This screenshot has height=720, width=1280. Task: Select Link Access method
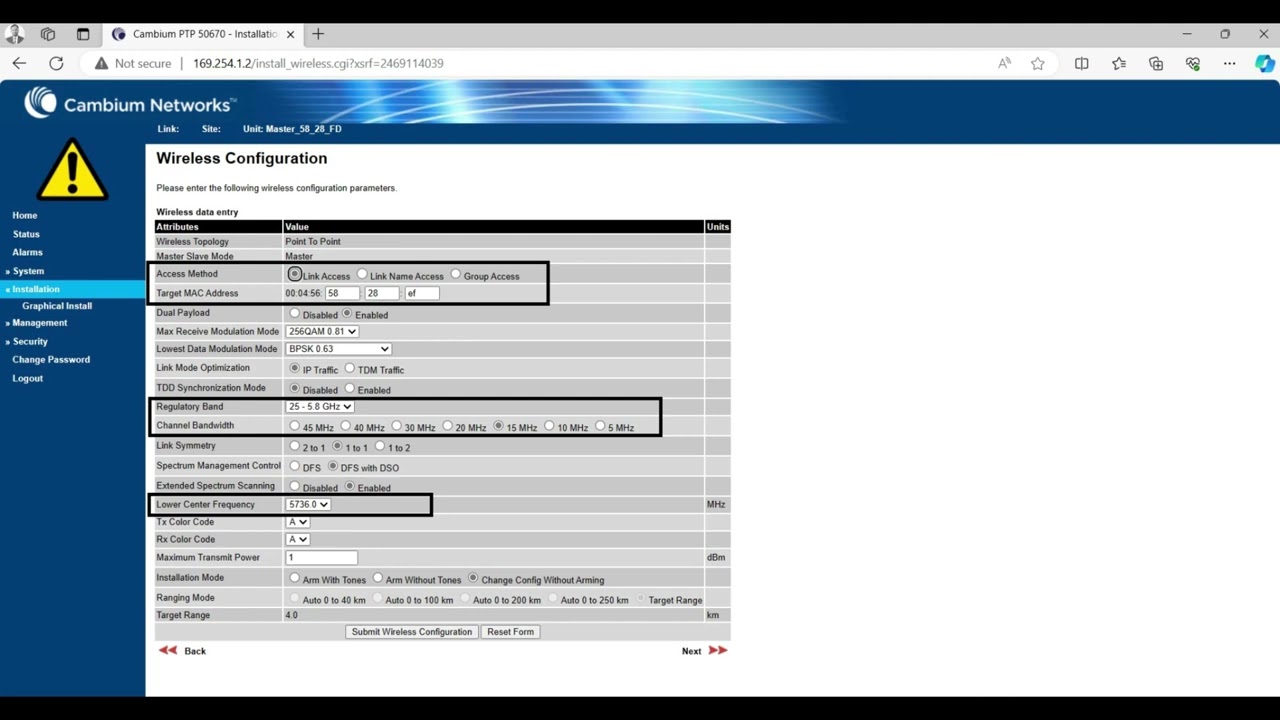294,274
